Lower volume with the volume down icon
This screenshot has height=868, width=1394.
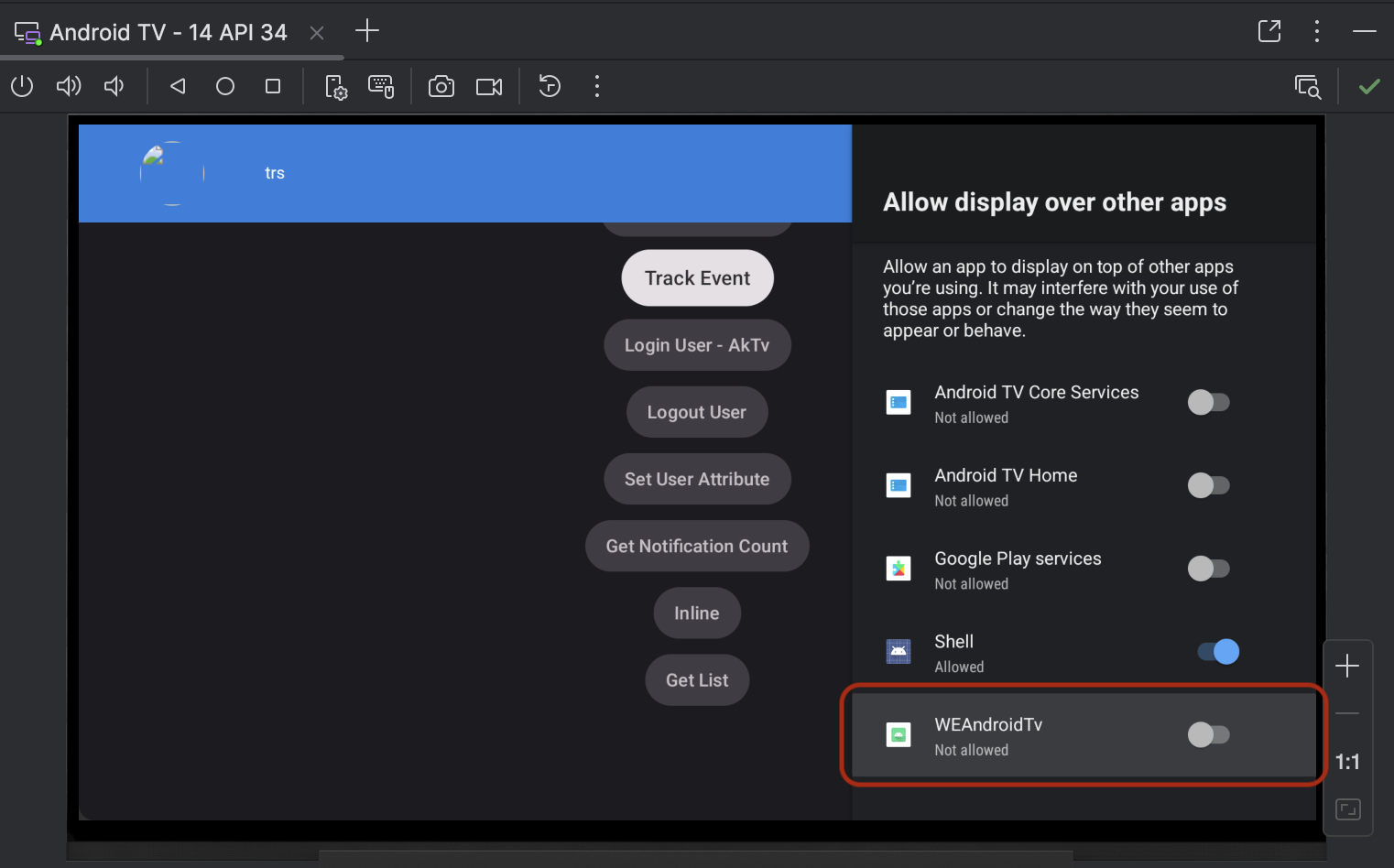click(x=114, y=86)
